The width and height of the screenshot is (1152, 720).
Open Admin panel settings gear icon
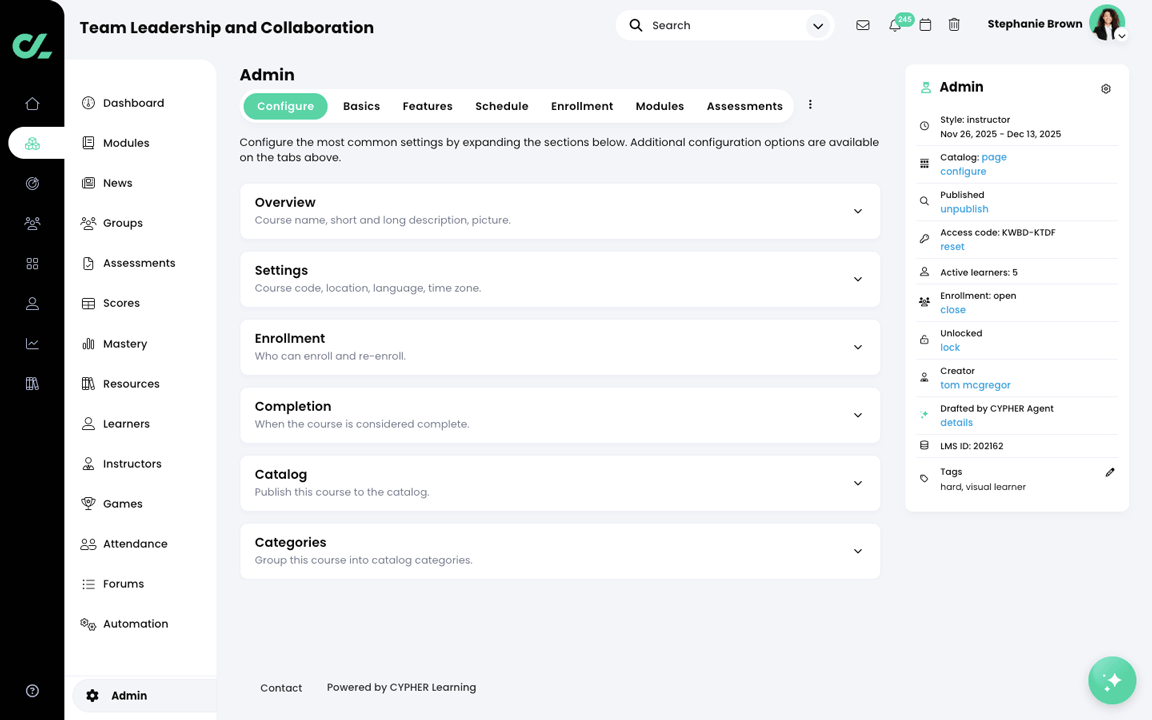(x=1106, y=89)
